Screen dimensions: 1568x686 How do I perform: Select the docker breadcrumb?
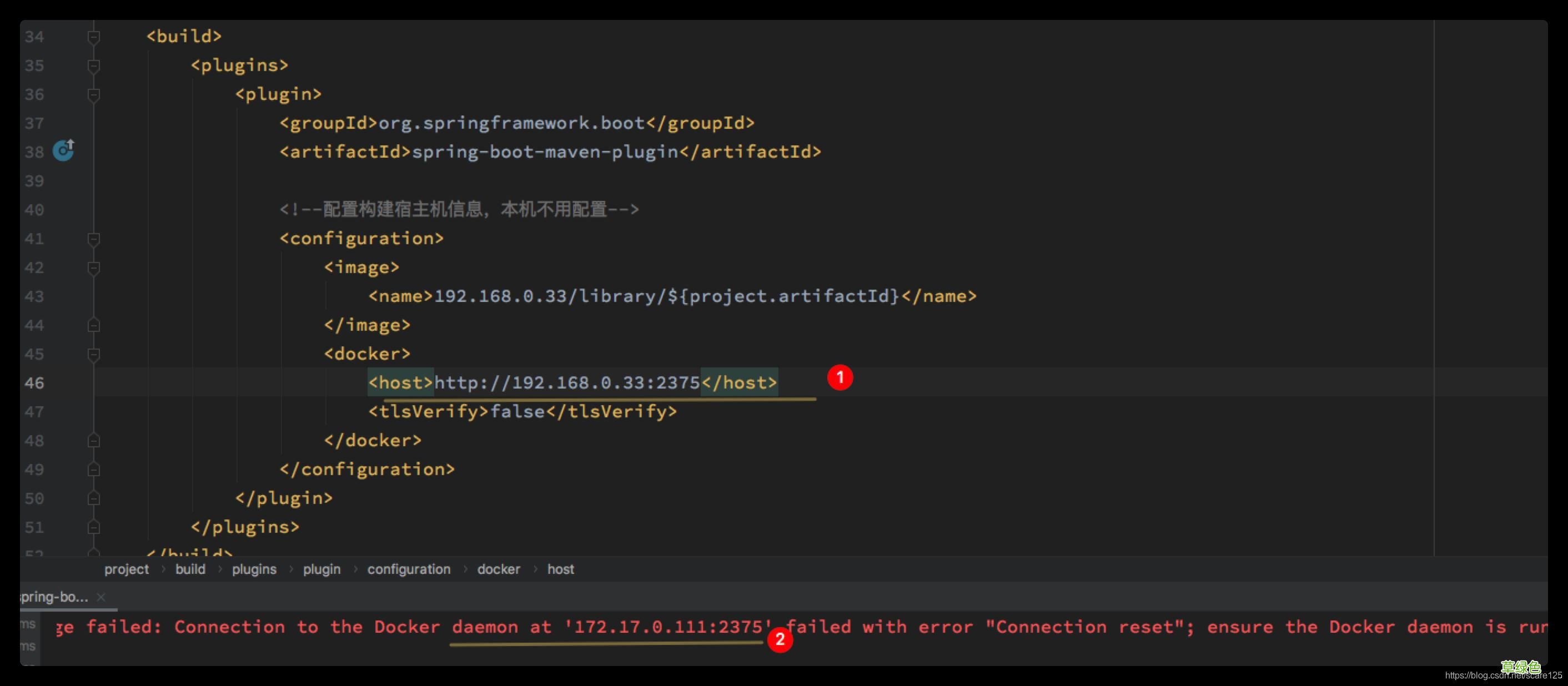499,569
